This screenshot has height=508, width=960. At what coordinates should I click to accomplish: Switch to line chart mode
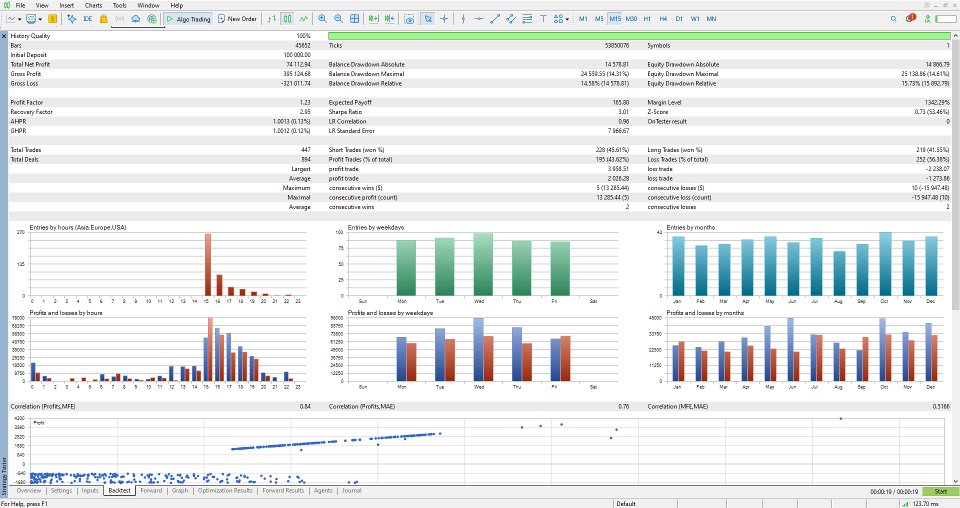(x=303, y=19)
